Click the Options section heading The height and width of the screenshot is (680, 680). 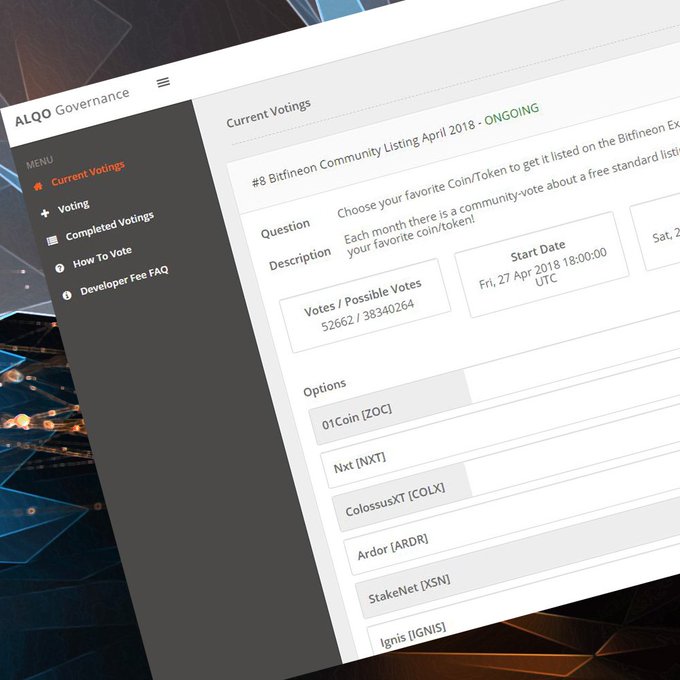[324, 387]
